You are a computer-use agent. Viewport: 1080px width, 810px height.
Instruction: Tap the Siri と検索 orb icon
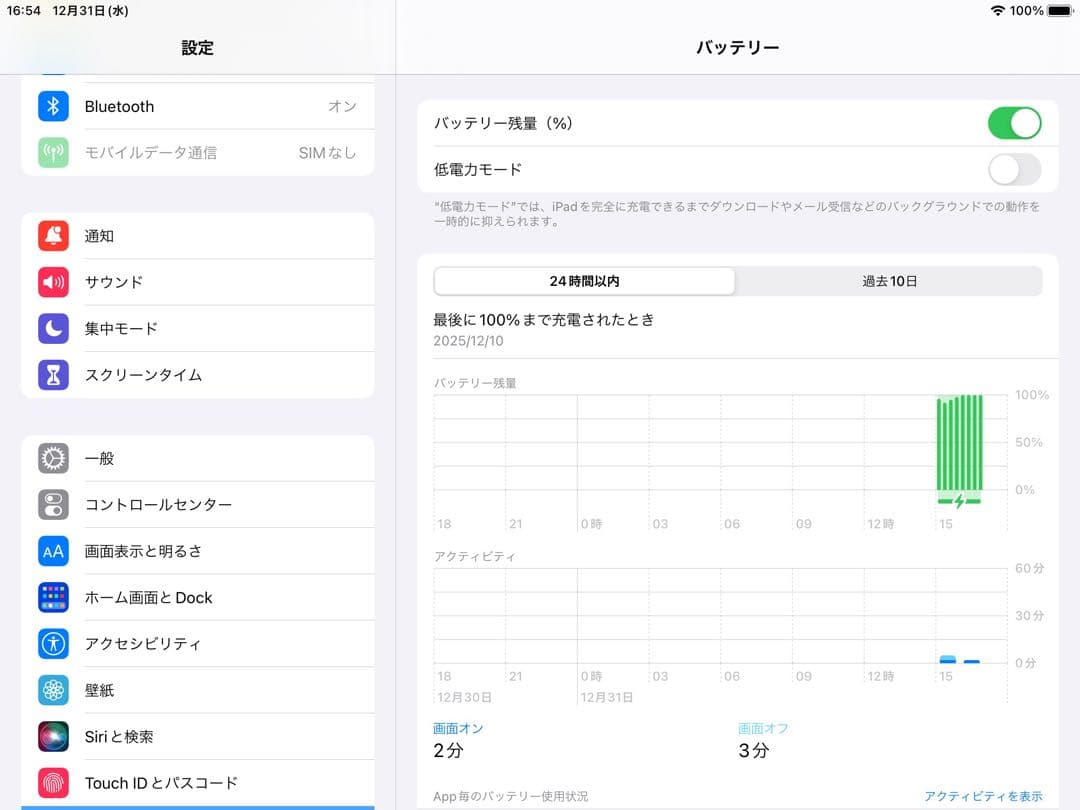tap(53, 736)
